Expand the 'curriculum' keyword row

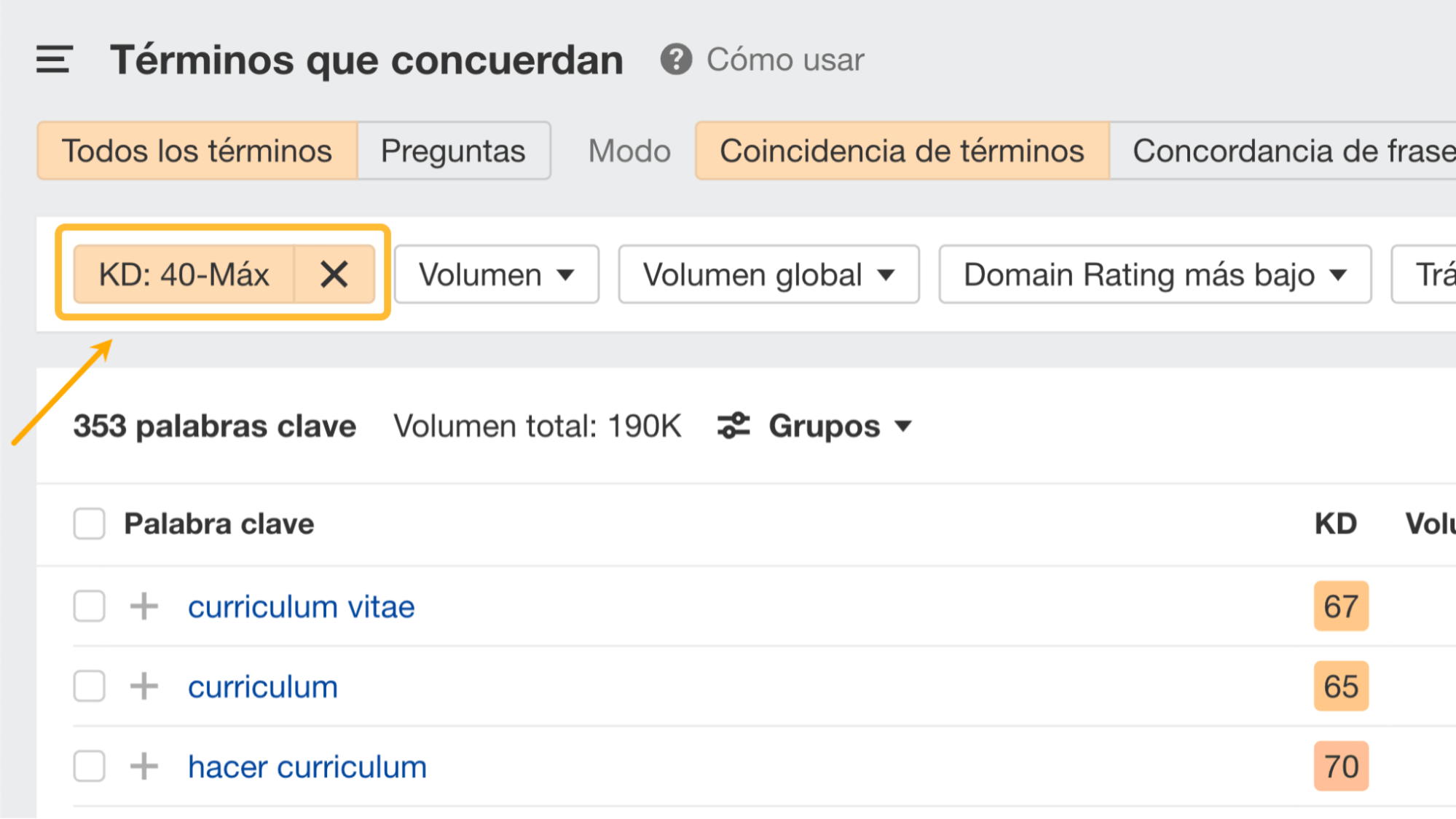click(145, 686)
